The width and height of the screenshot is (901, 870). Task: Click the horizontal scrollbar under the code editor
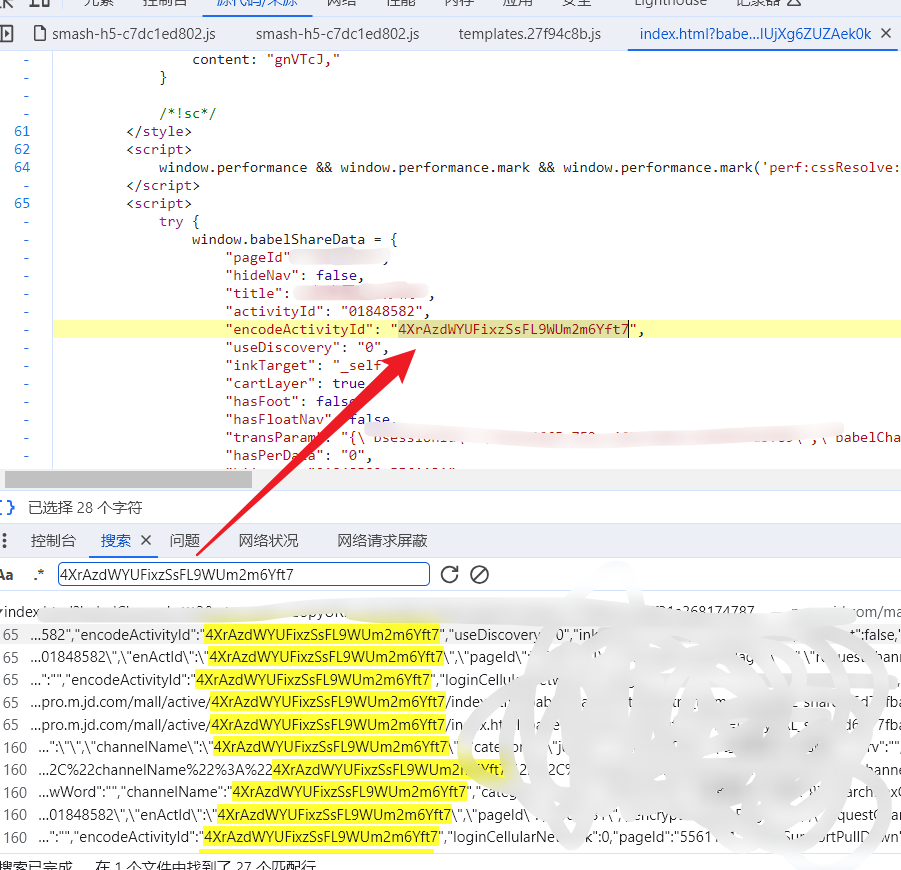coord(128,479)
